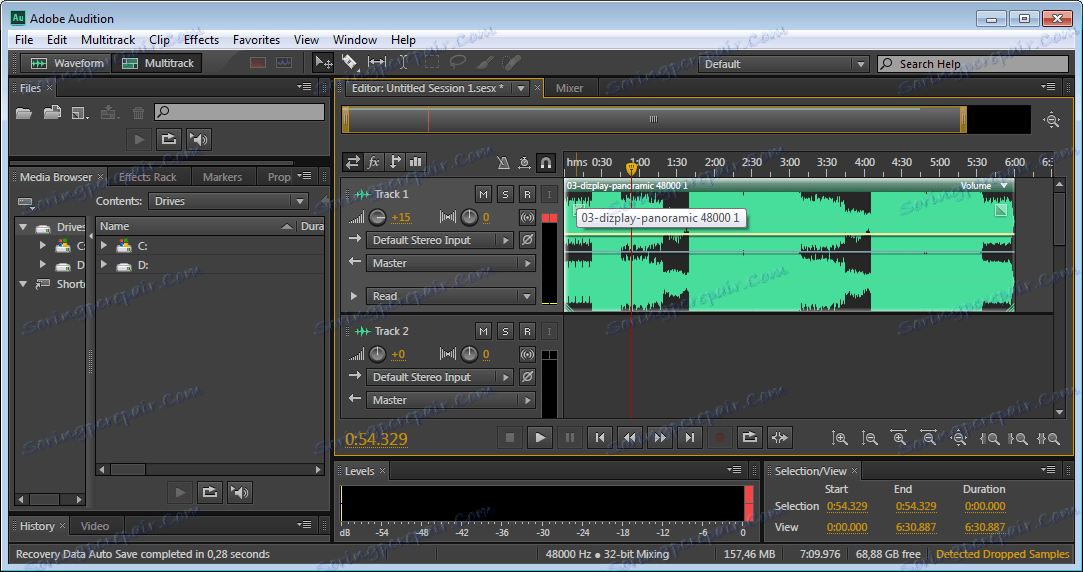Solo Track 2 with S button
The width and height of the screenshot is (1083, 572).
click(x=505, y=331)
